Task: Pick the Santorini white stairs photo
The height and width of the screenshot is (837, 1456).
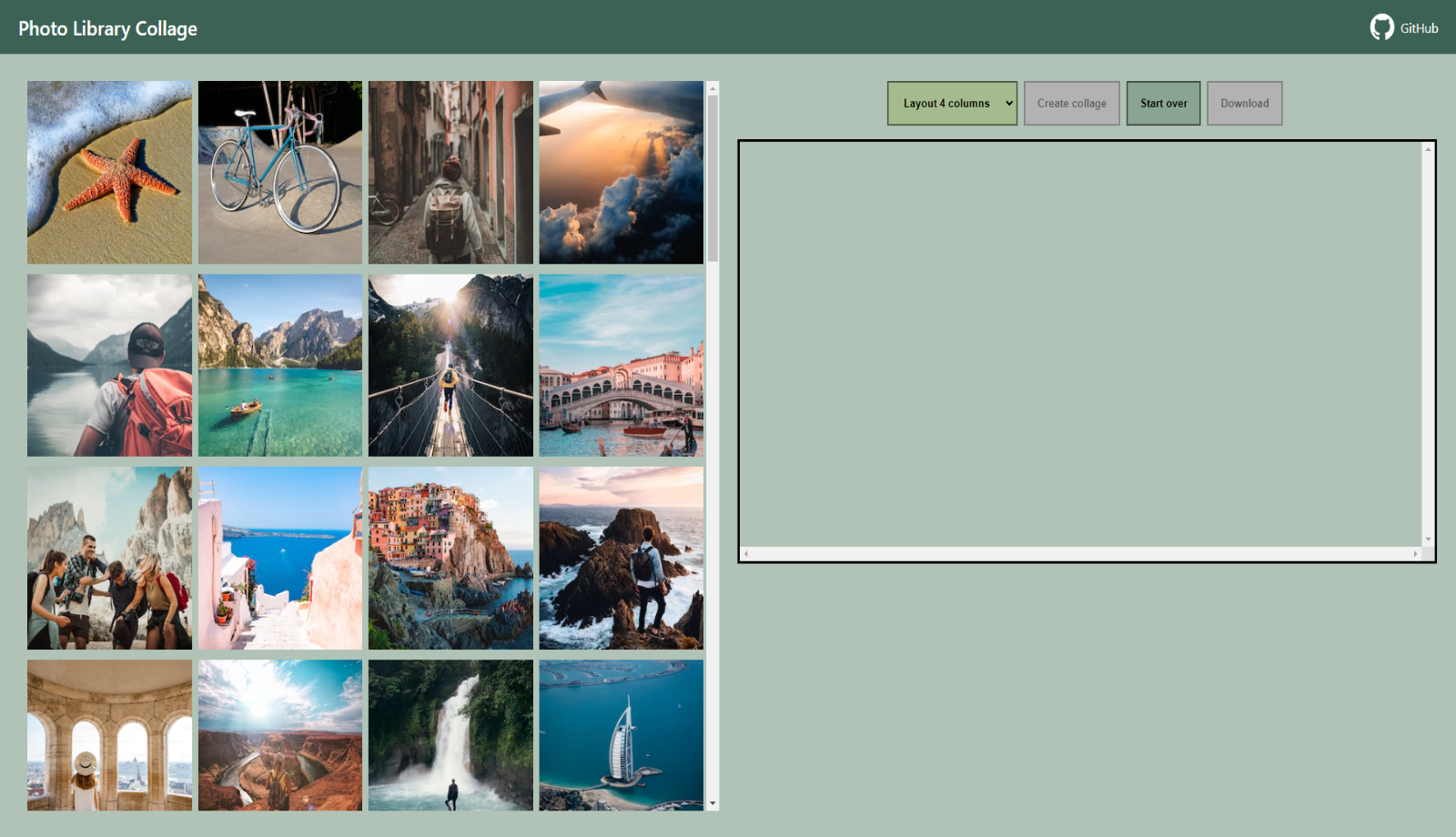Action: [x=279, y=559]
